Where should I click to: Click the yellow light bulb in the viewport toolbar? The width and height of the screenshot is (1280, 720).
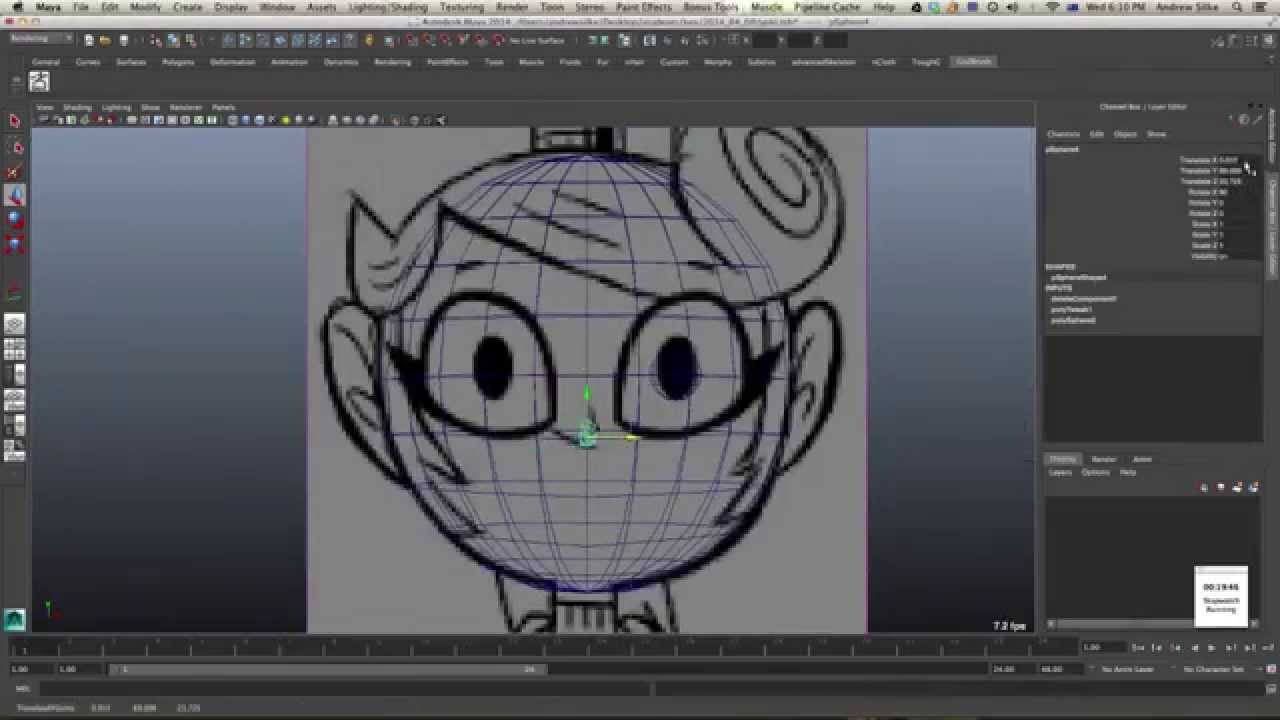(285, 120)
